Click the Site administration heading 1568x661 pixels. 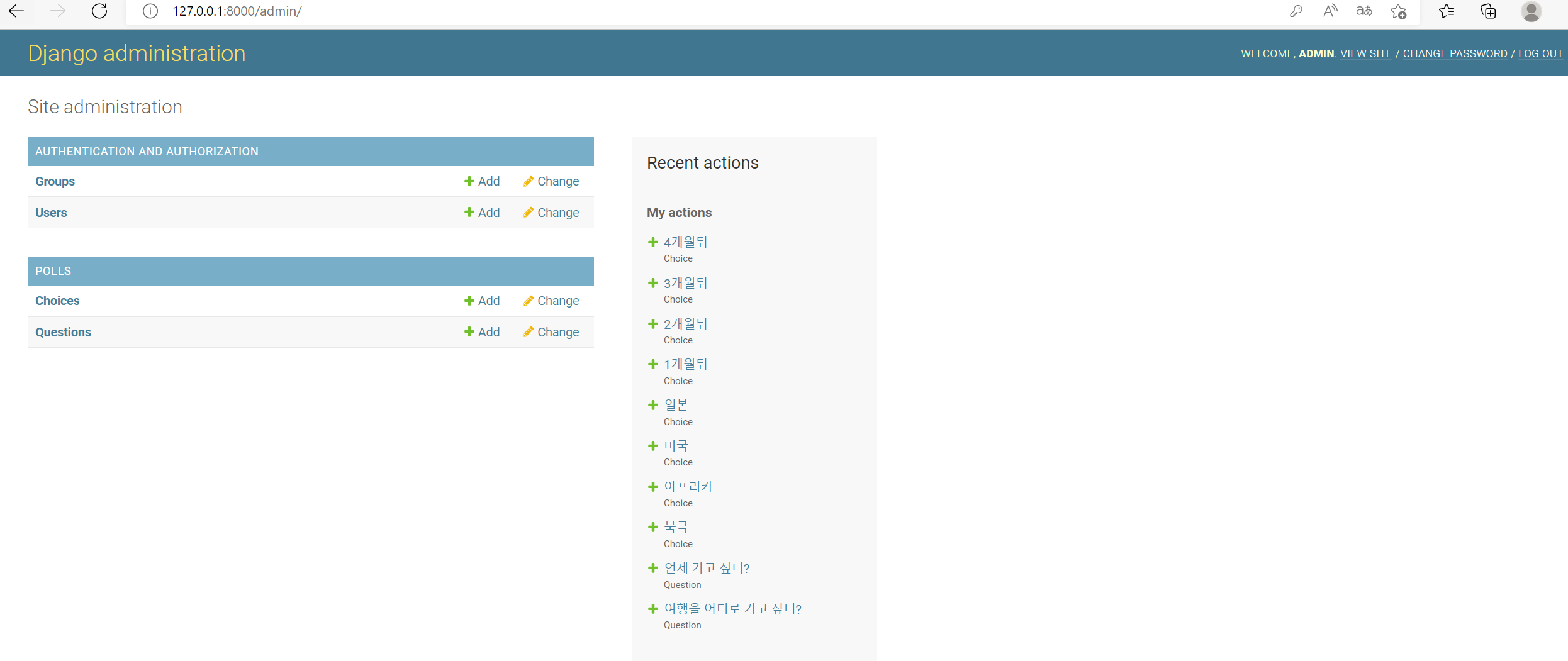105,107
